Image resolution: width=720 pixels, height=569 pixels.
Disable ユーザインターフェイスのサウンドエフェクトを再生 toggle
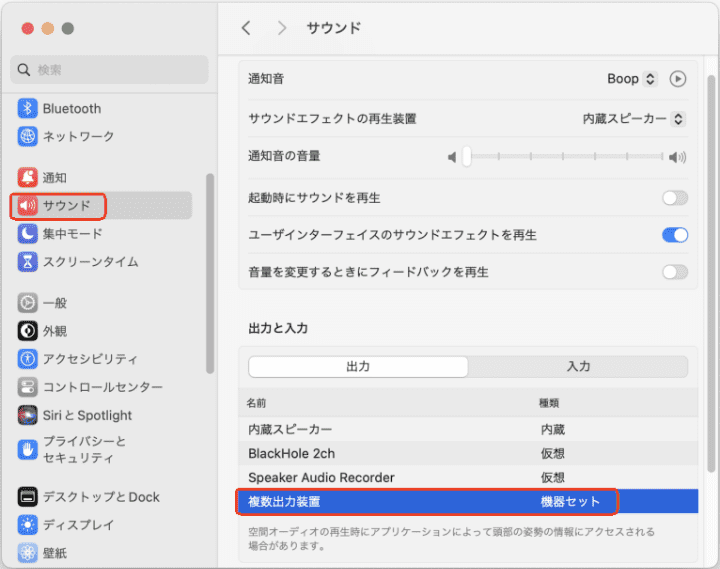pos(675,235)
